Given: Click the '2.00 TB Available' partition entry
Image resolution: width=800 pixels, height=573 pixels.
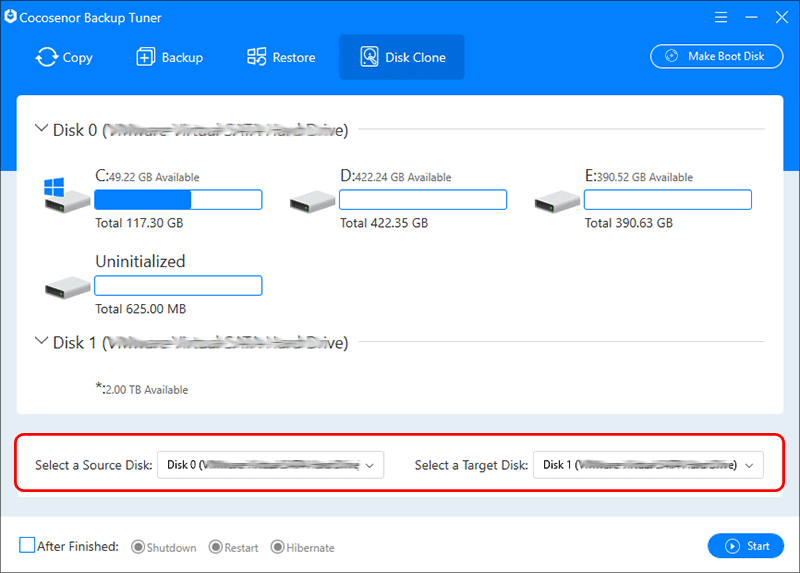Looking at the screenshot, I should tap(142, 389).
